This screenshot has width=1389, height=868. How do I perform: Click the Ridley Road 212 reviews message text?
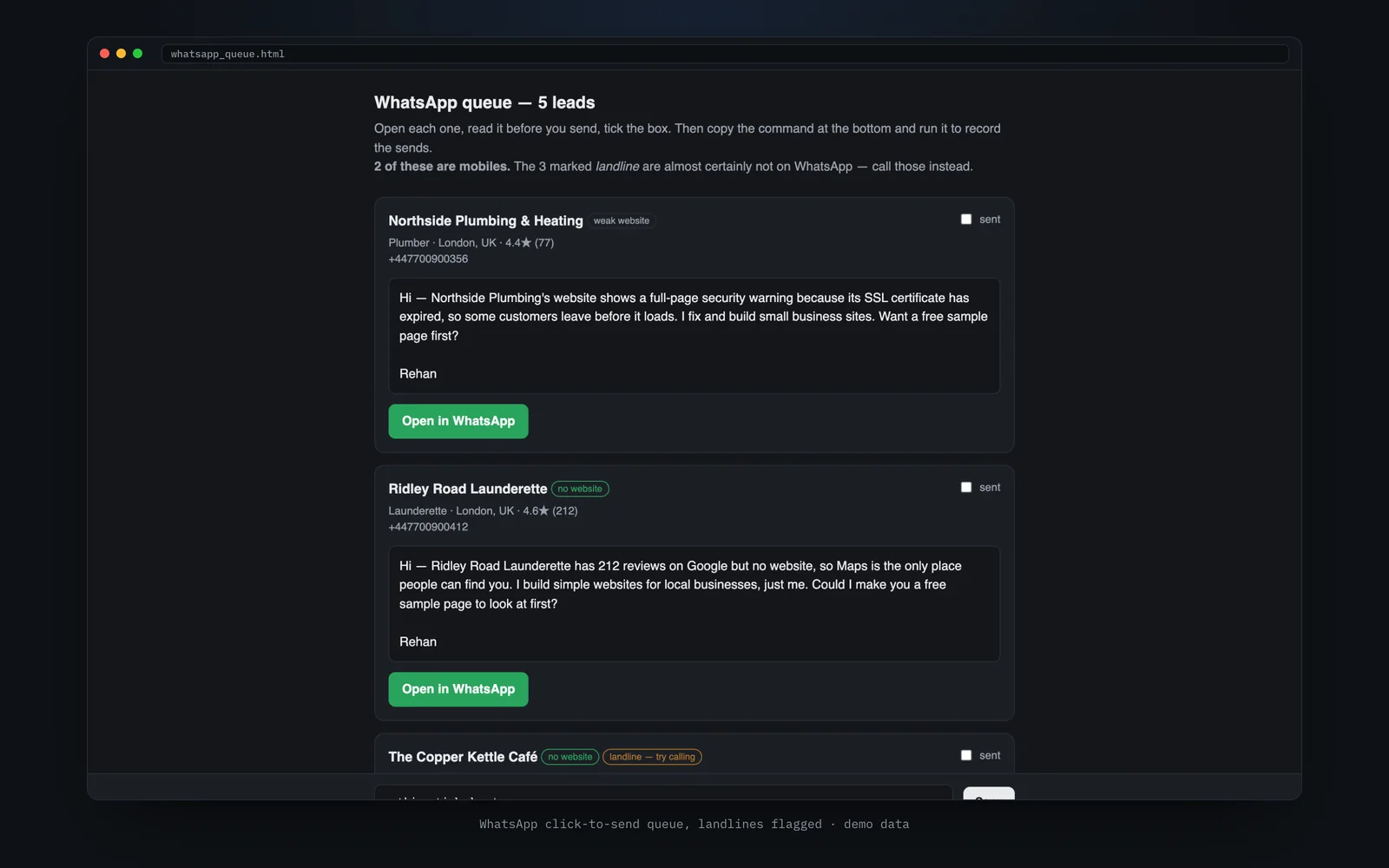point(681,585)
